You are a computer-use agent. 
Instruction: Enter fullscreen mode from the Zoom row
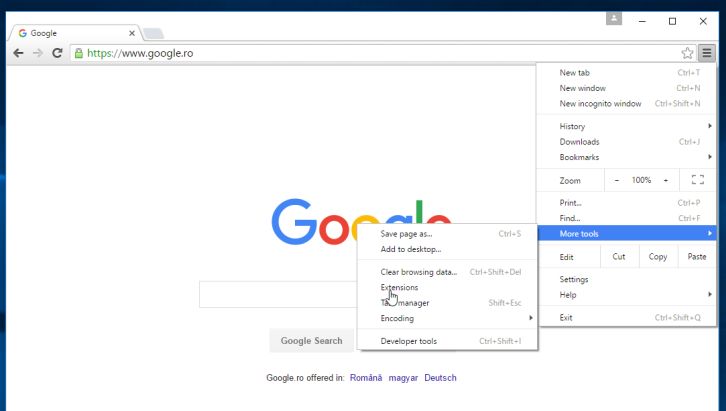(698, 180)
